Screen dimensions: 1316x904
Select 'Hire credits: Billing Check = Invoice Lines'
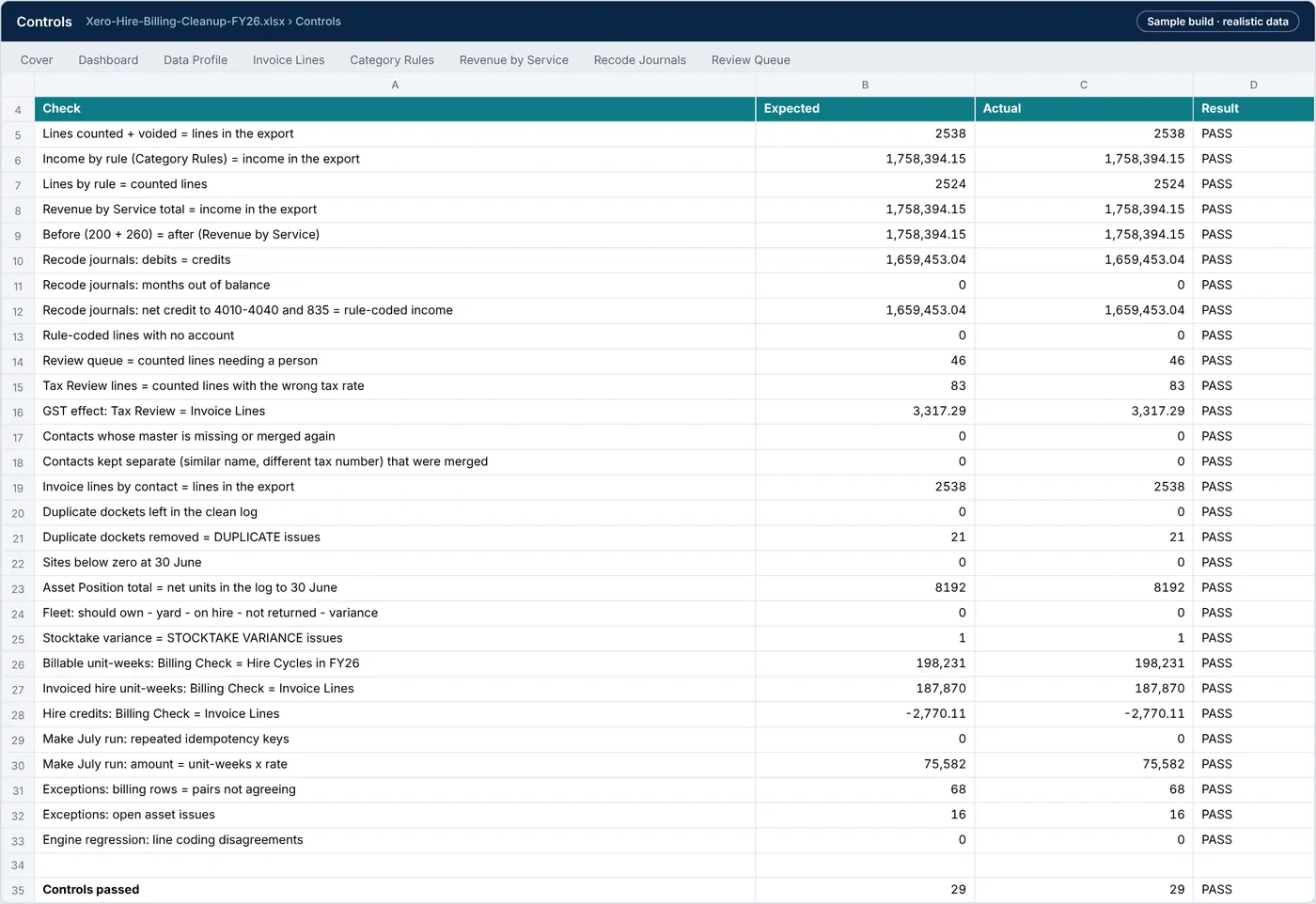(395, 714)
